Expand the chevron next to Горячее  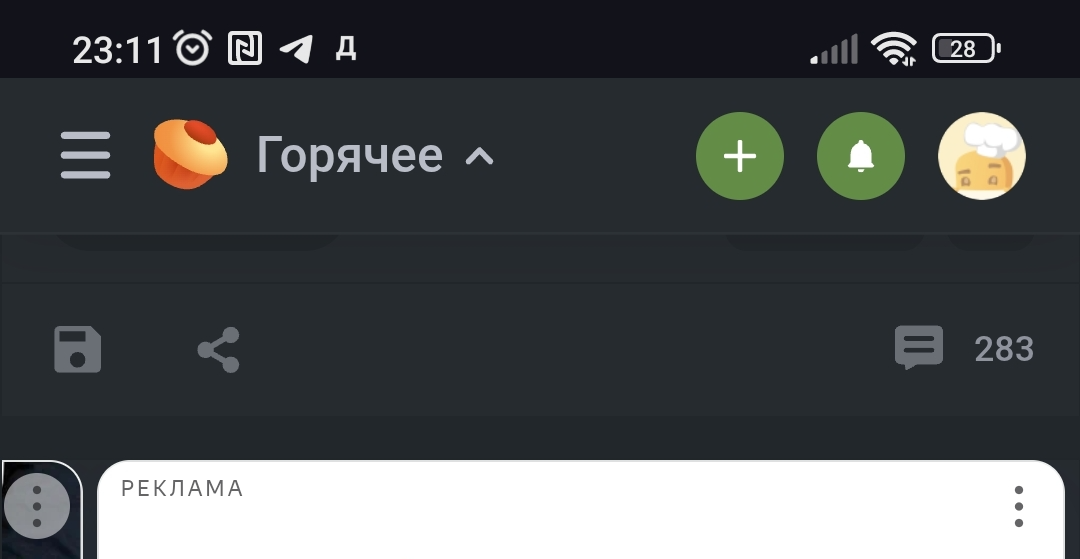click(480, 156)
